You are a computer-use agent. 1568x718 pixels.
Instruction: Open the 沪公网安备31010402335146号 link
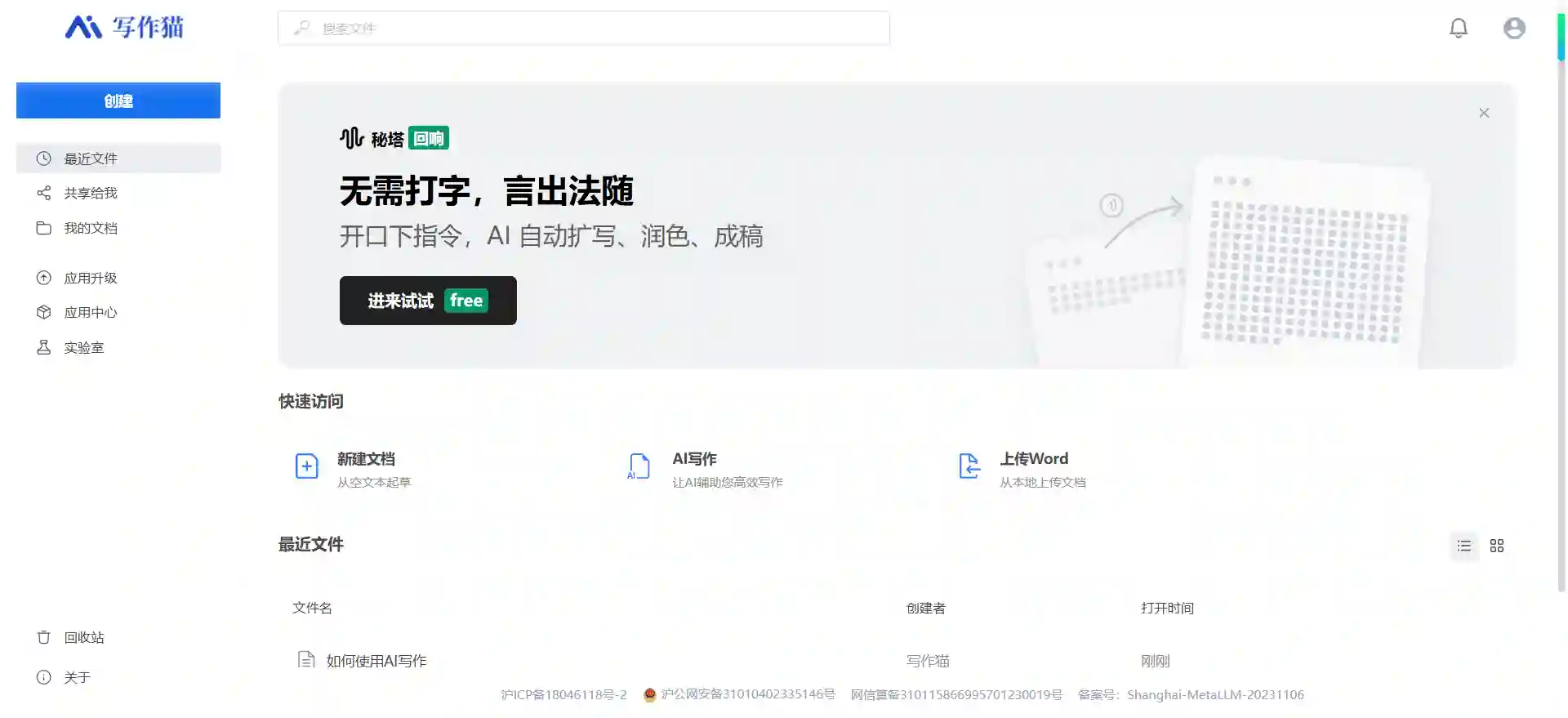(747, 694)
